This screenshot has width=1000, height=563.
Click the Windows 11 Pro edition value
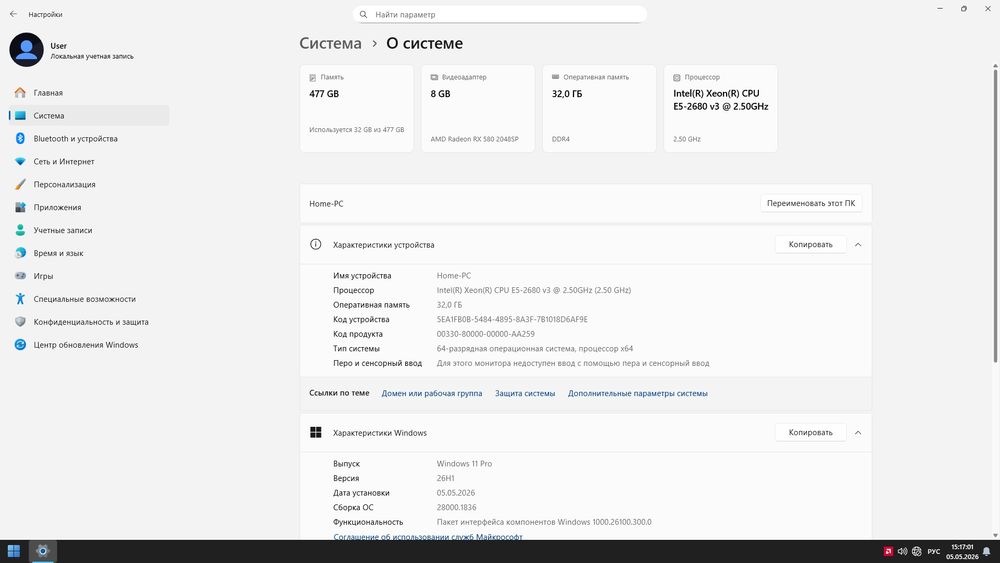464,464
